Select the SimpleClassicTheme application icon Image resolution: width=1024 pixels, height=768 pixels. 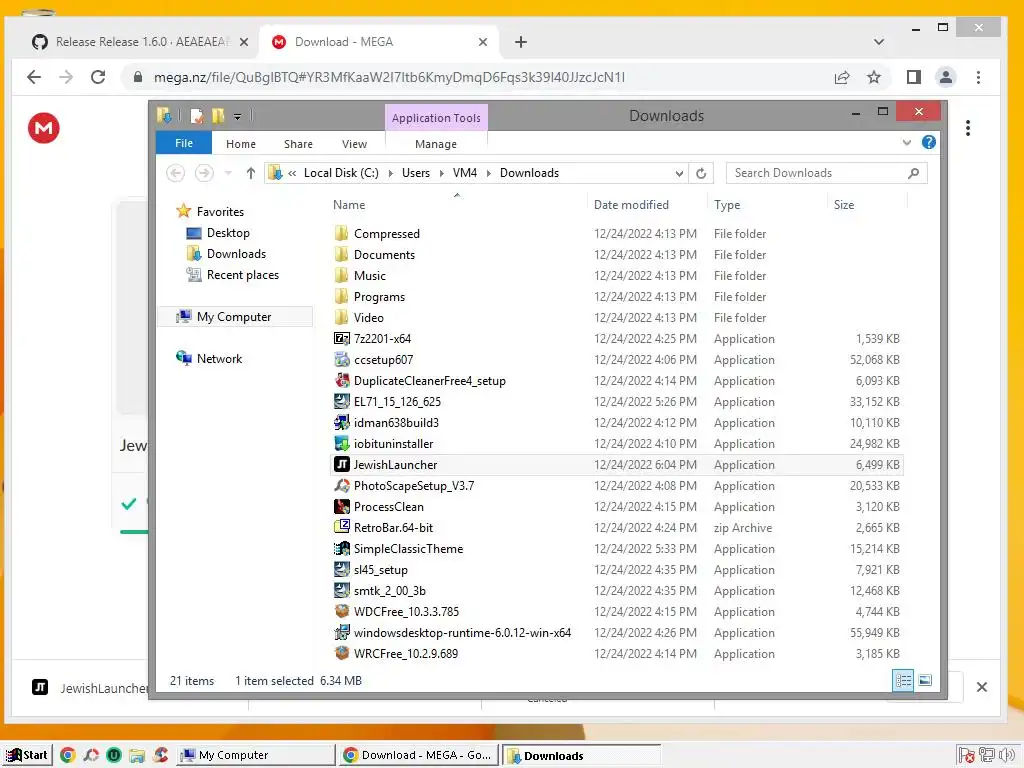click(x=342, y=548)
